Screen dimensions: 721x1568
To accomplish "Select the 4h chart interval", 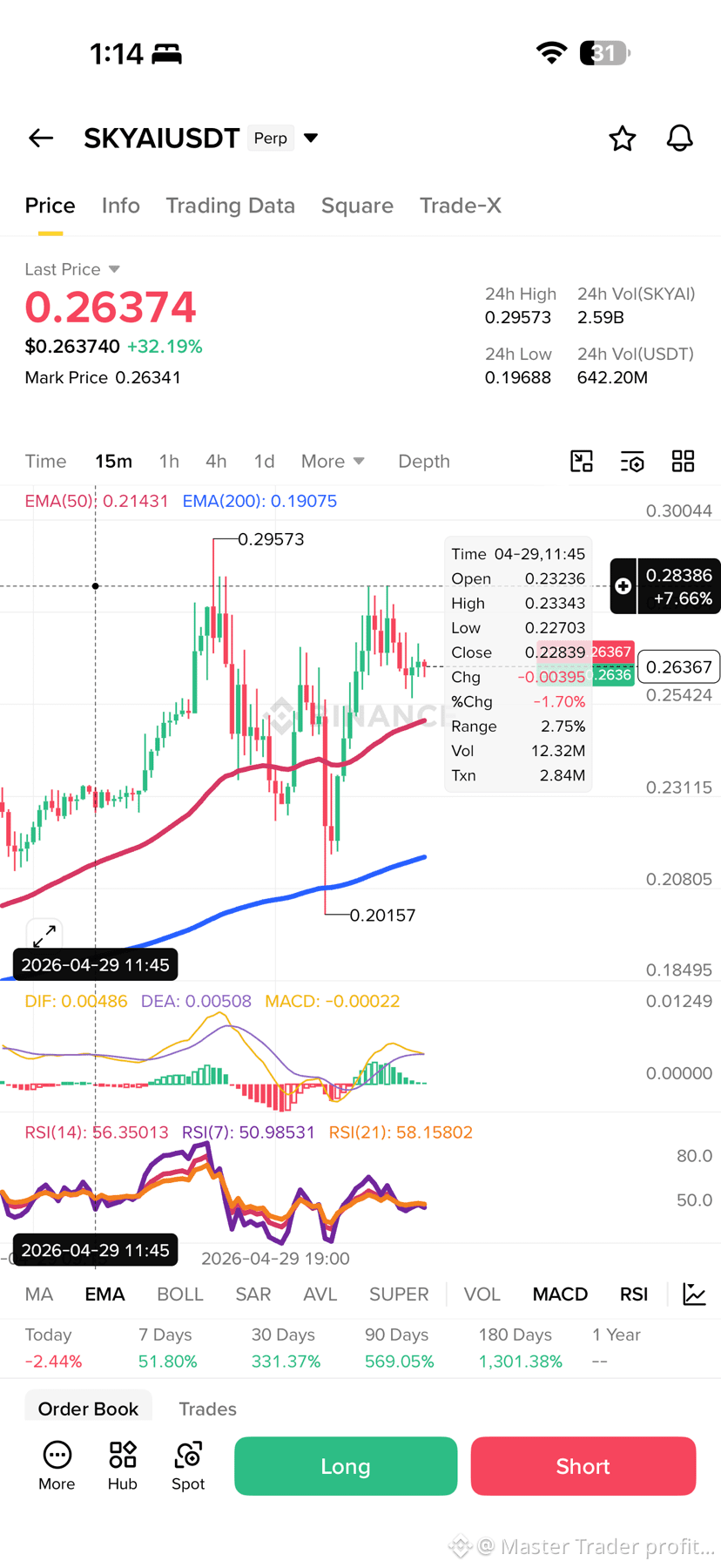I will coord(216,461).
